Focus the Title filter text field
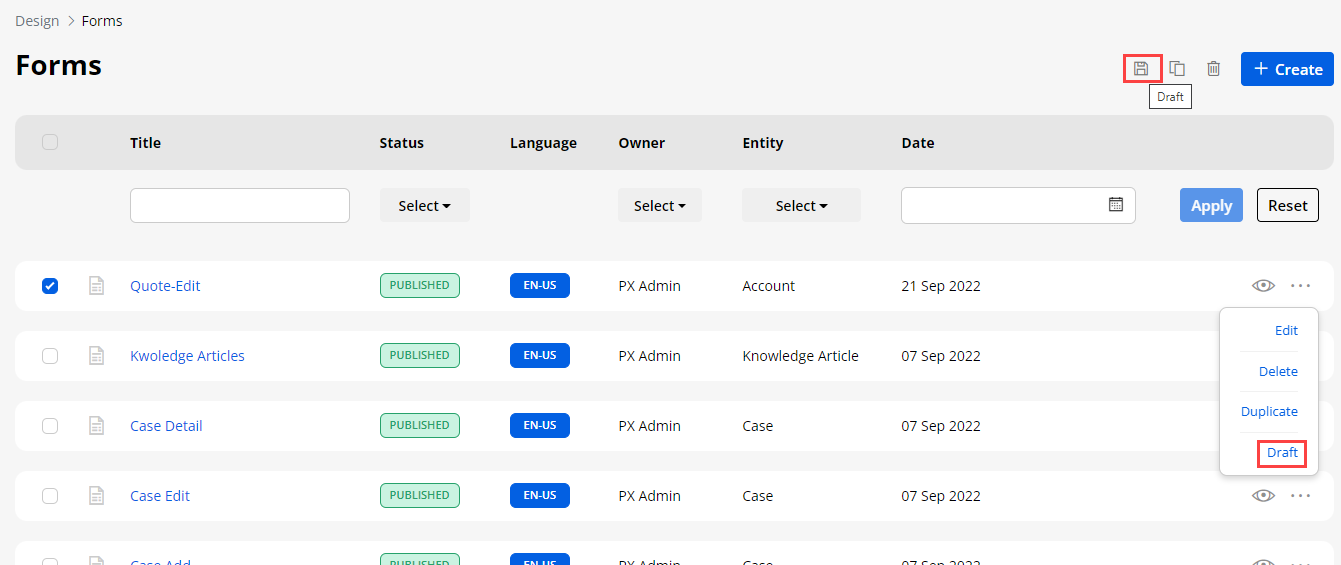1341x565 pixels. coord(240,205)
